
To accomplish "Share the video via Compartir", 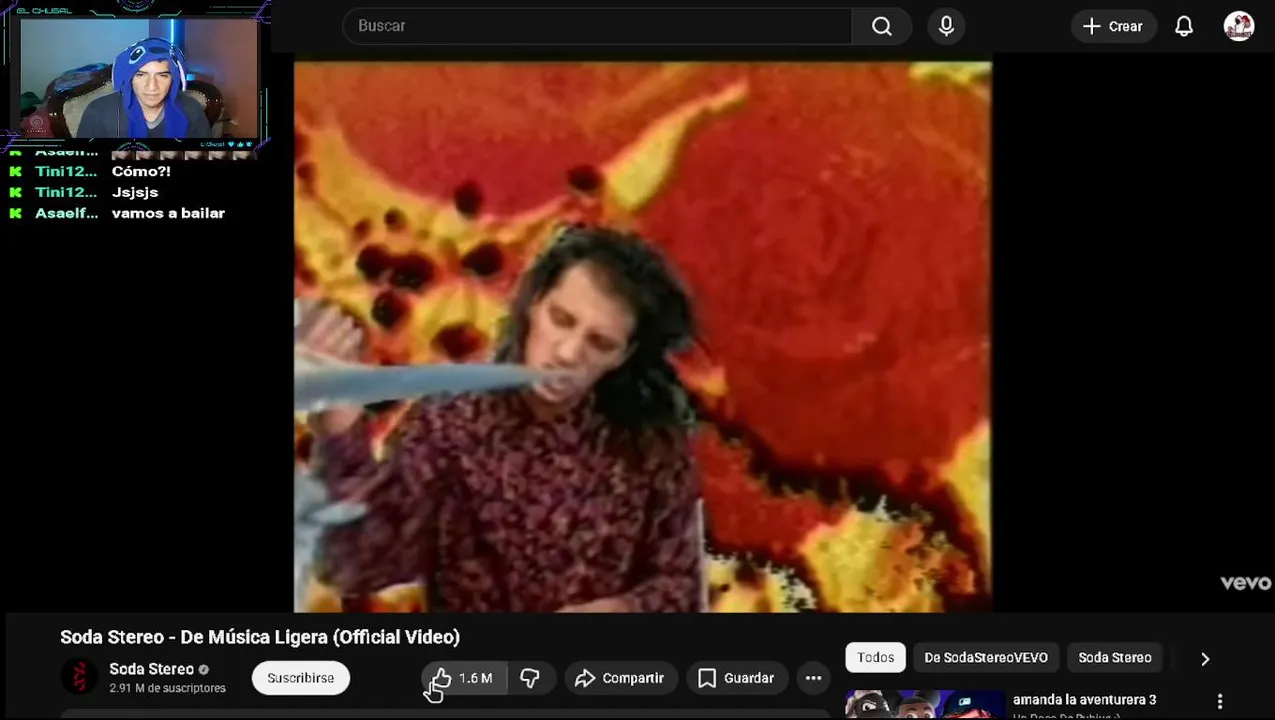I will pyautogui.click(x=620, y=678).
